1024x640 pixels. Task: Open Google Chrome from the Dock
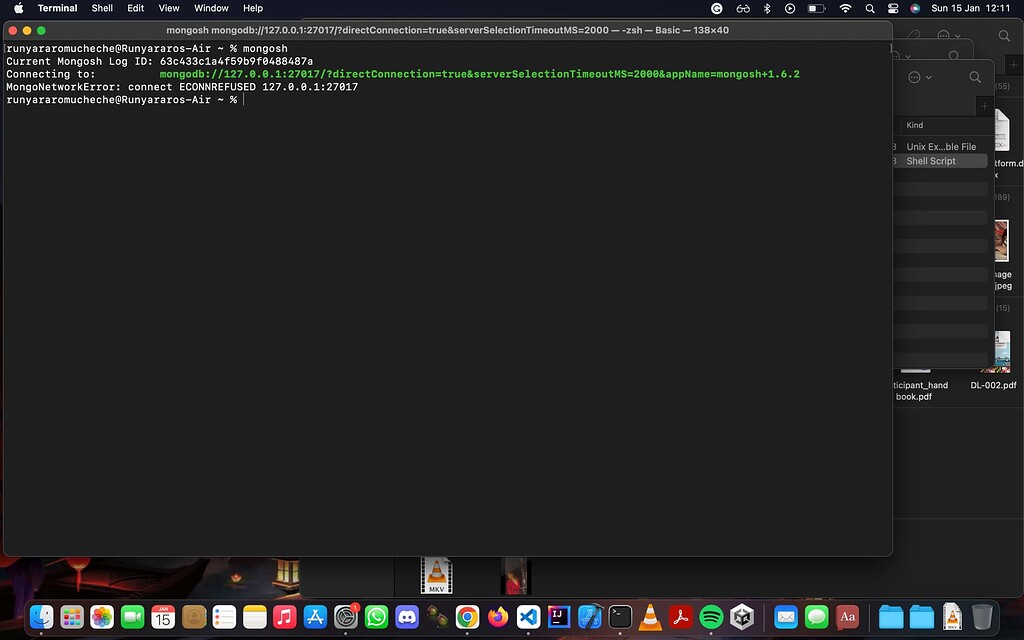point(466,617)
